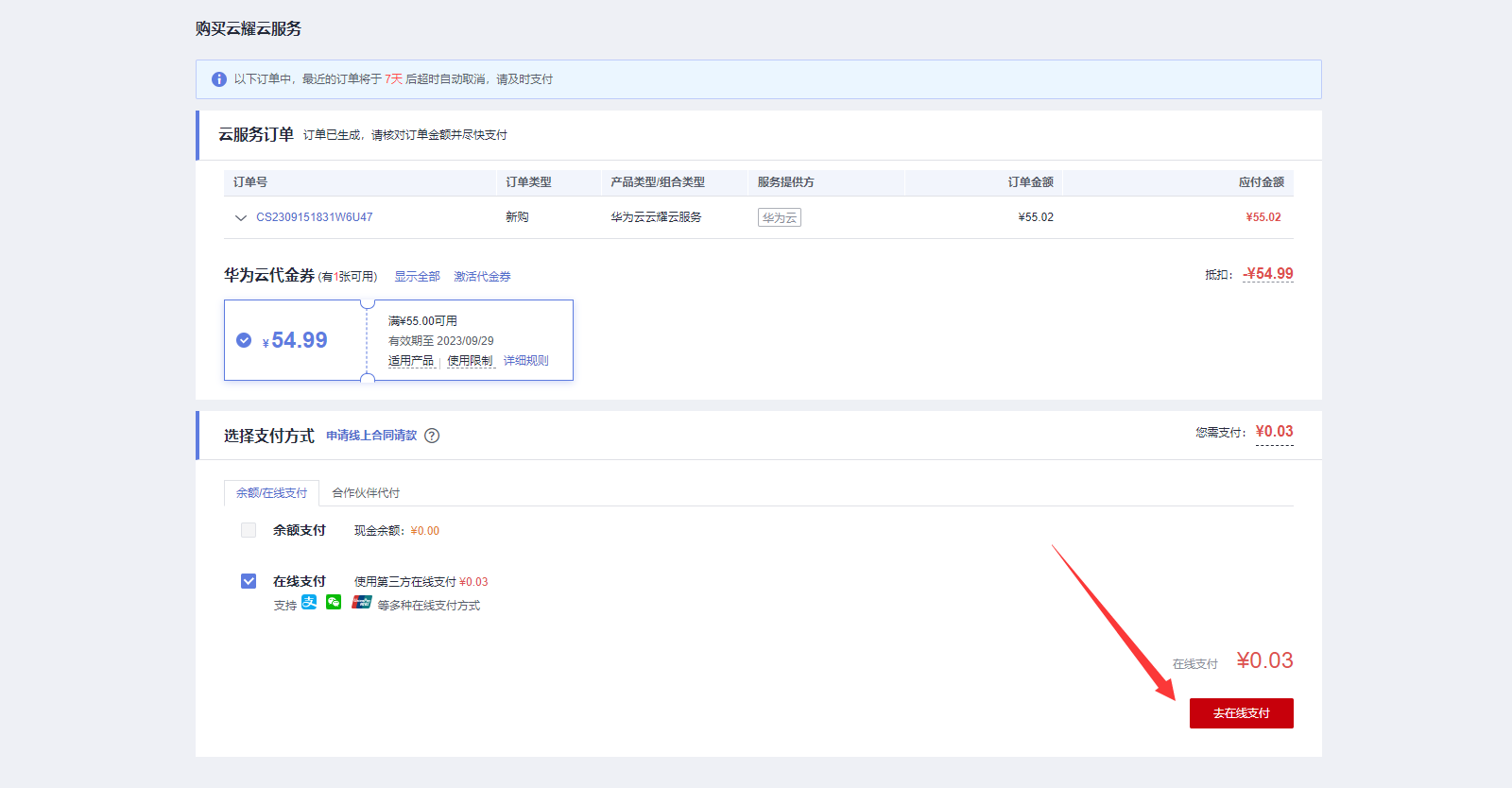The image size is (1512, 788).
Task: Click the 新购 order type cell
Action: [517, 217]
